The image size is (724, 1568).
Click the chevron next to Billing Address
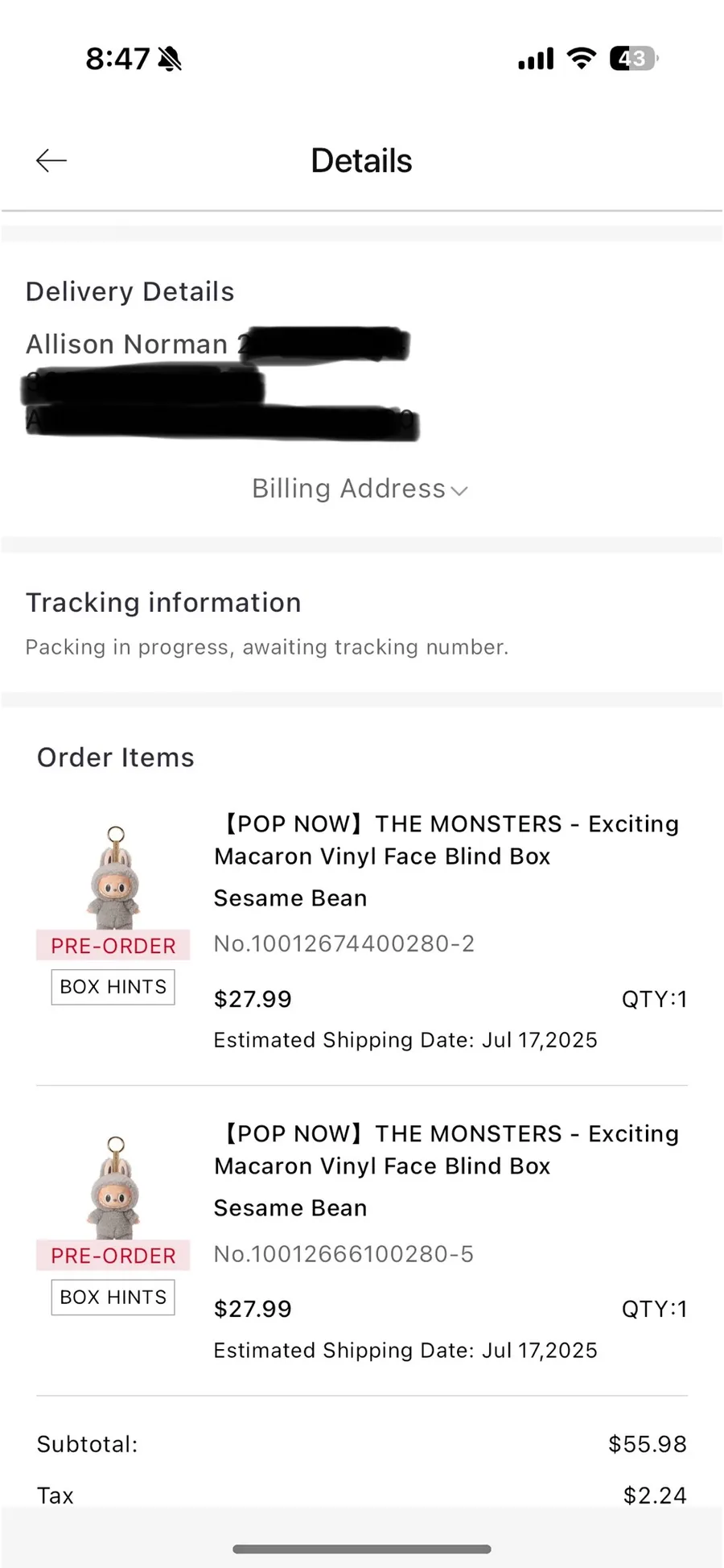tap(459, 491)
